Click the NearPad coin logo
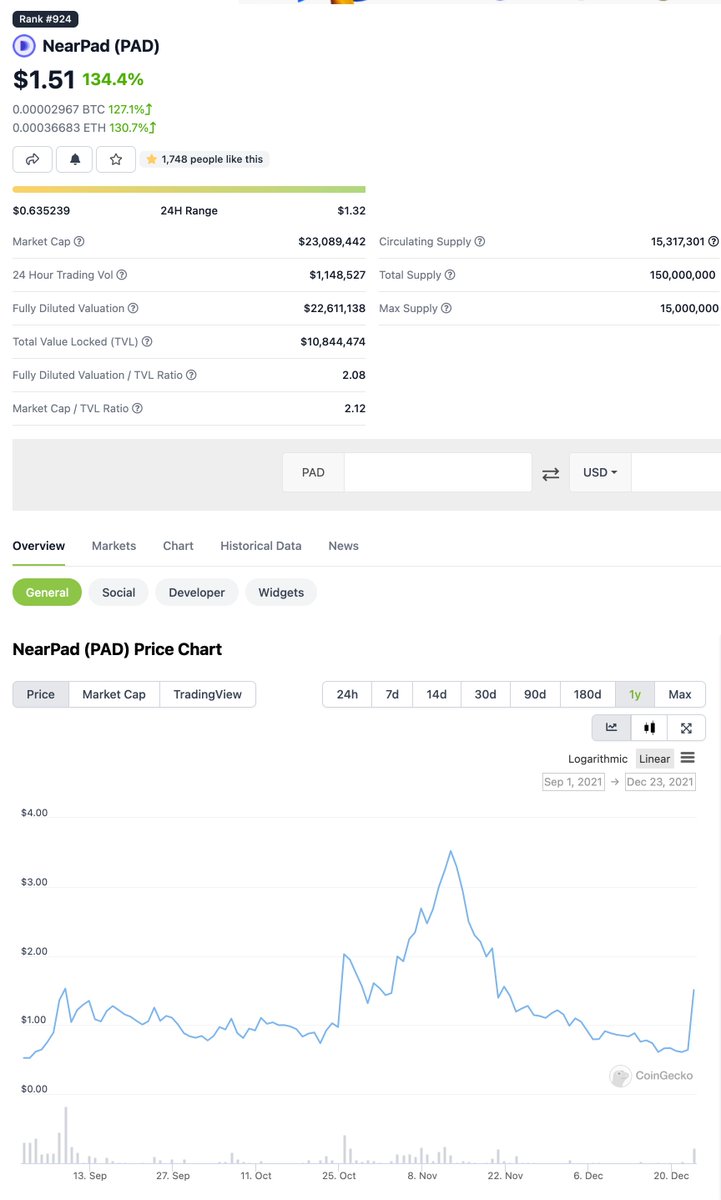Viewport: 721px width, 1200px height. (x=24, y=46)
